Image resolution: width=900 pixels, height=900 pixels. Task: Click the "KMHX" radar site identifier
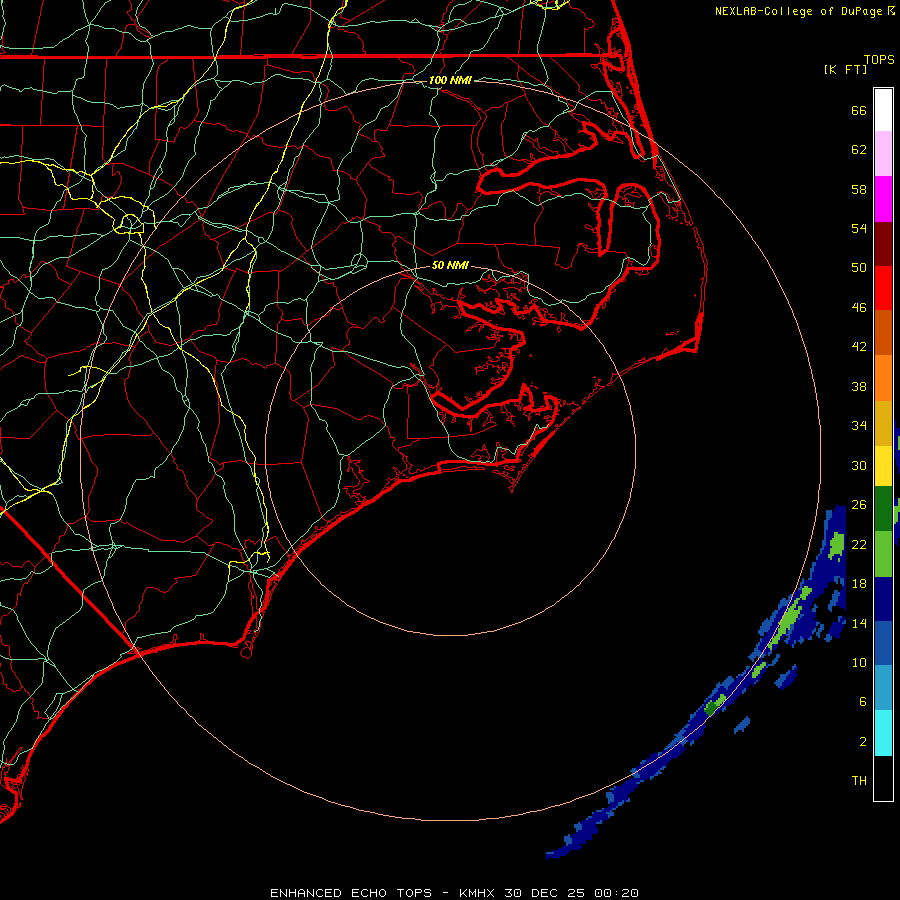coord(479,893)
